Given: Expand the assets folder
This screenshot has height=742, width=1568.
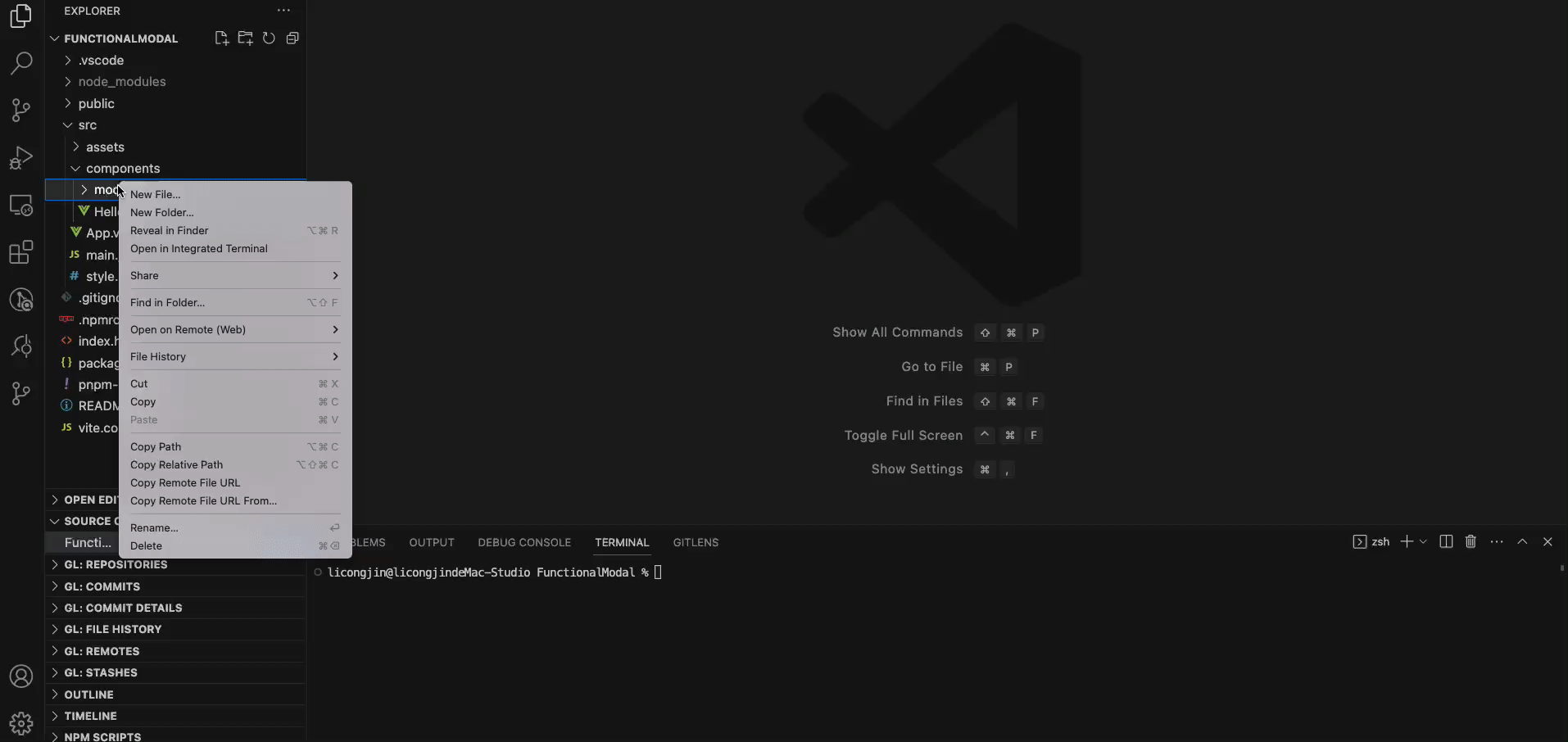Looking at the screenshot, I should [x=176, y=147].
